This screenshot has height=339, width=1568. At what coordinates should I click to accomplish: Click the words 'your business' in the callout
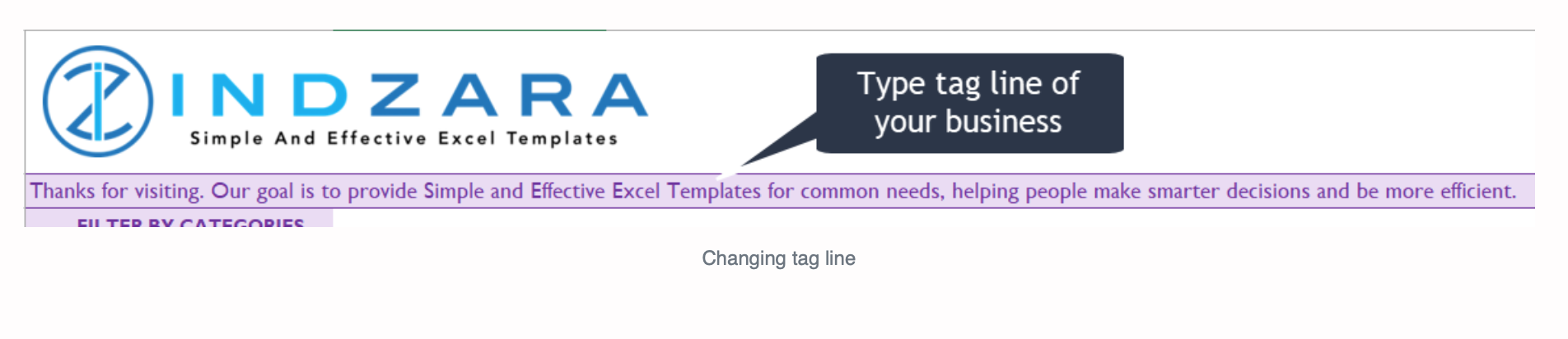[x=968, y=122]
